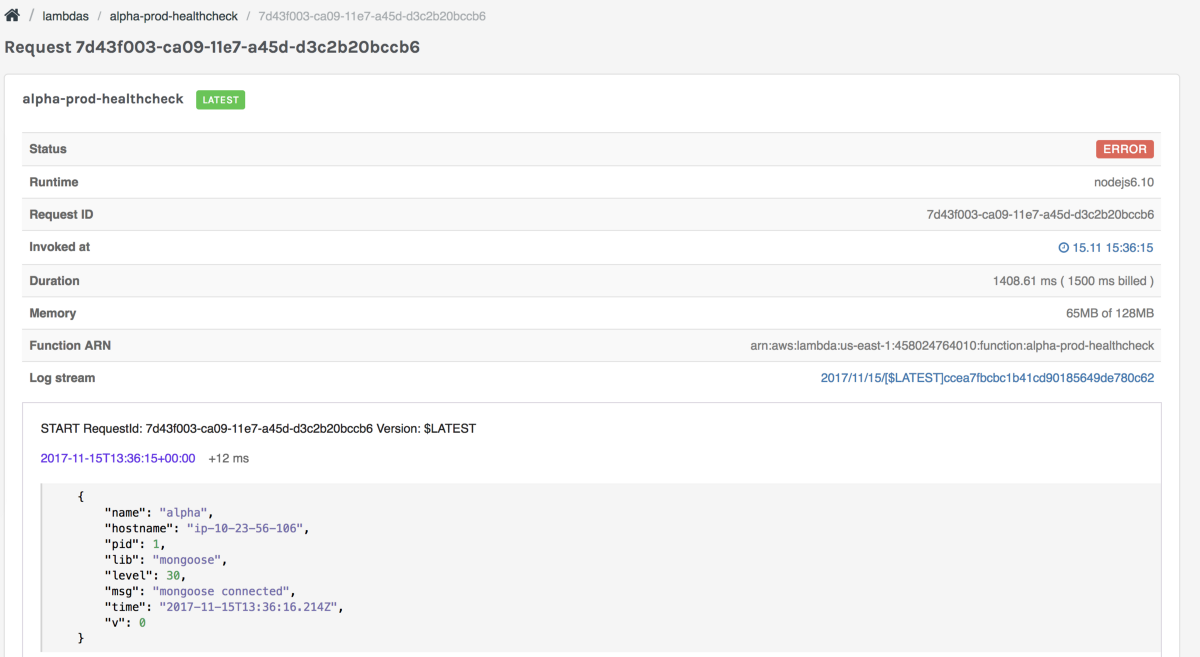The height and width of the screenshot is (657, 1200).
Task: Click the green LATEST version badge
Action: coord(220,100)
